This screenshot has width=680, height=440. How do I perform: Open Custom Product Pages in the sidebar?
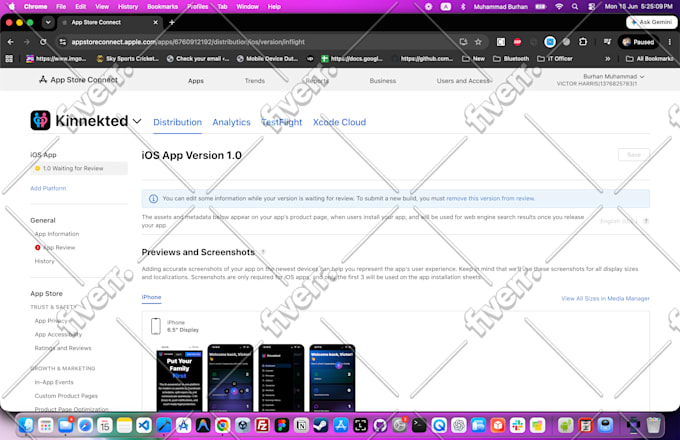click(66, 396)
